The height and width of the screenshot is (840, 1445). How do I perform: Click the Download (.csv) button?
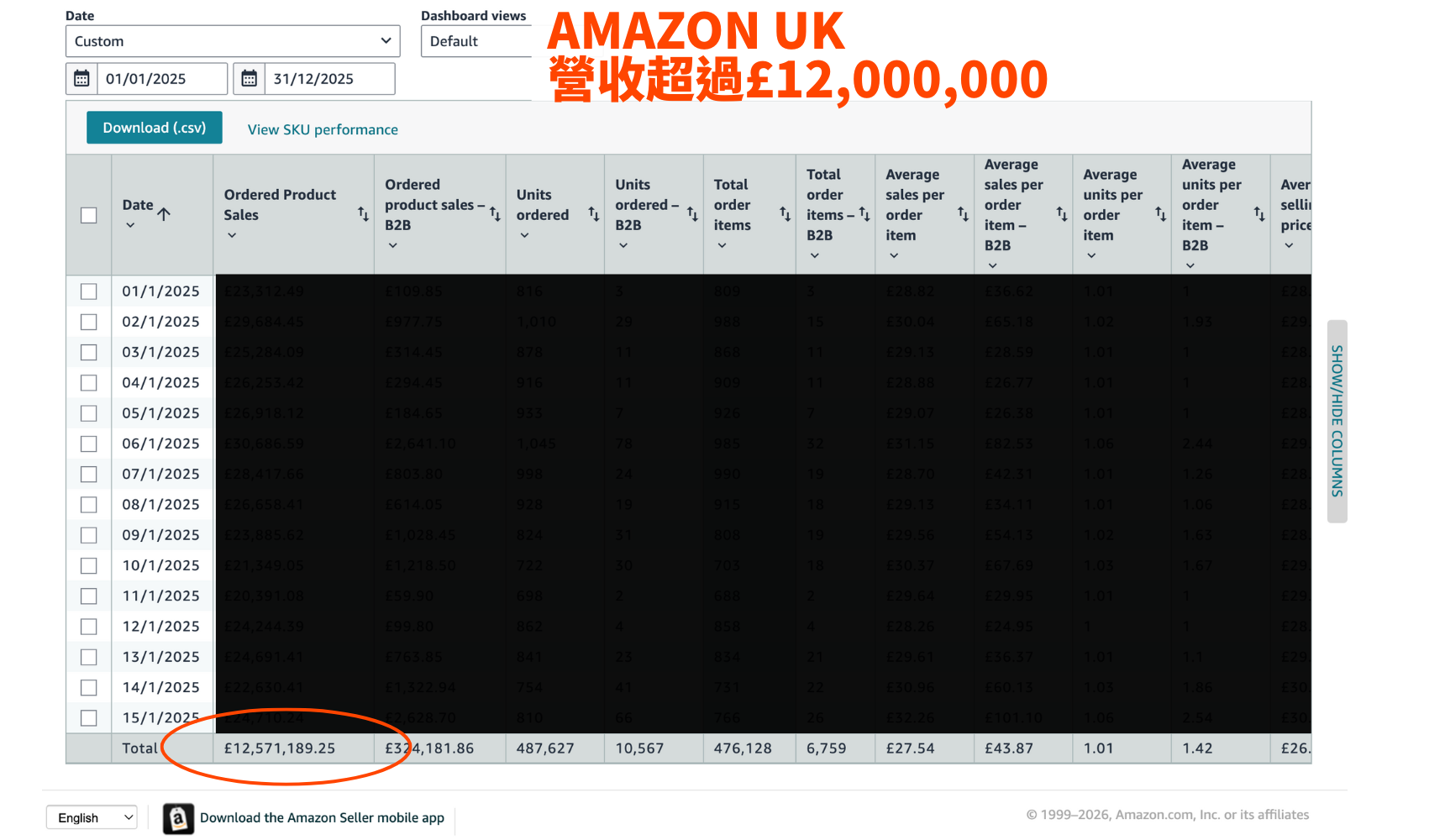pos(155,128)
